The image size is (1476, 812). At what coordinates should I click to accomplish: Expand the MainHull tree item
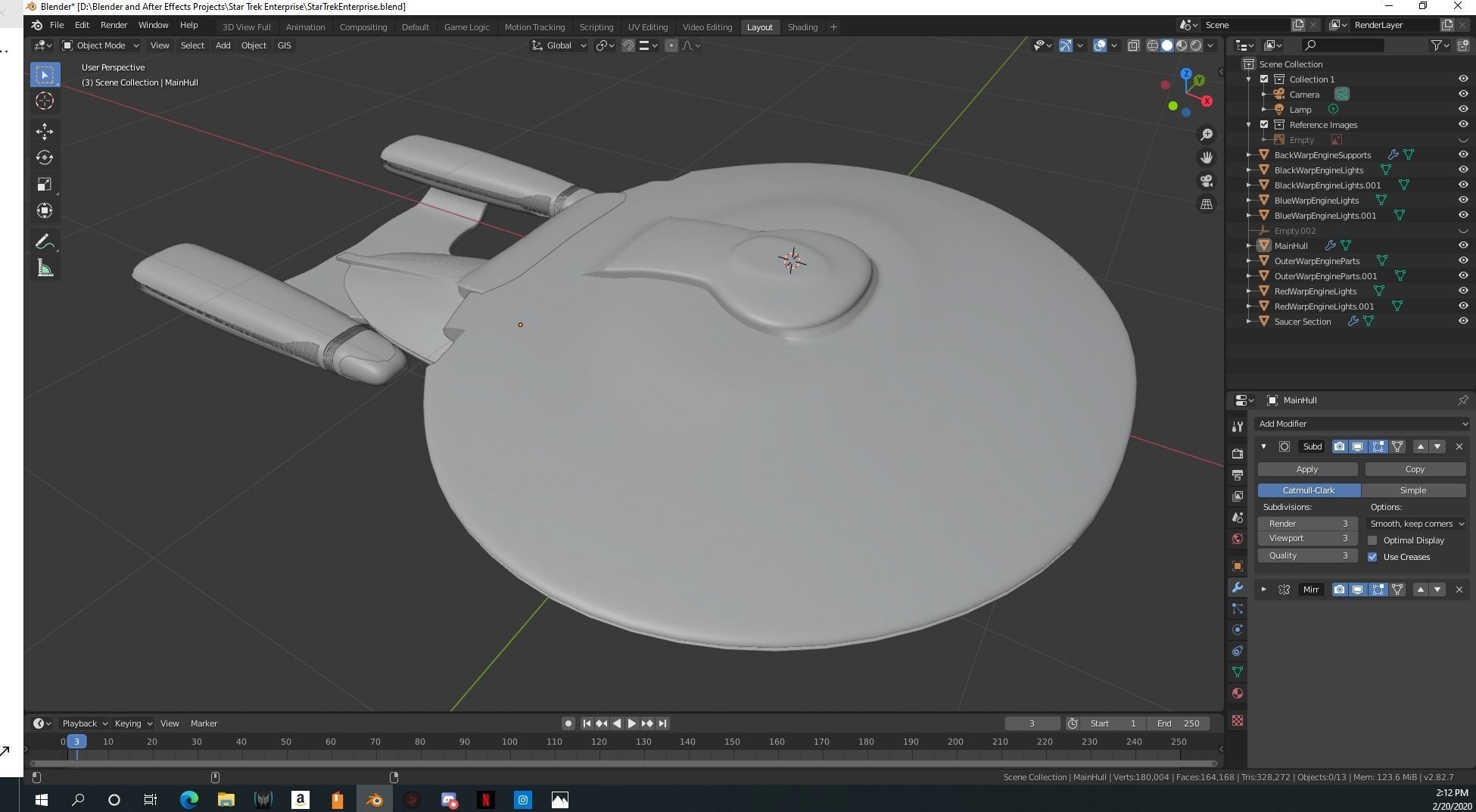tap(1249, 245)
